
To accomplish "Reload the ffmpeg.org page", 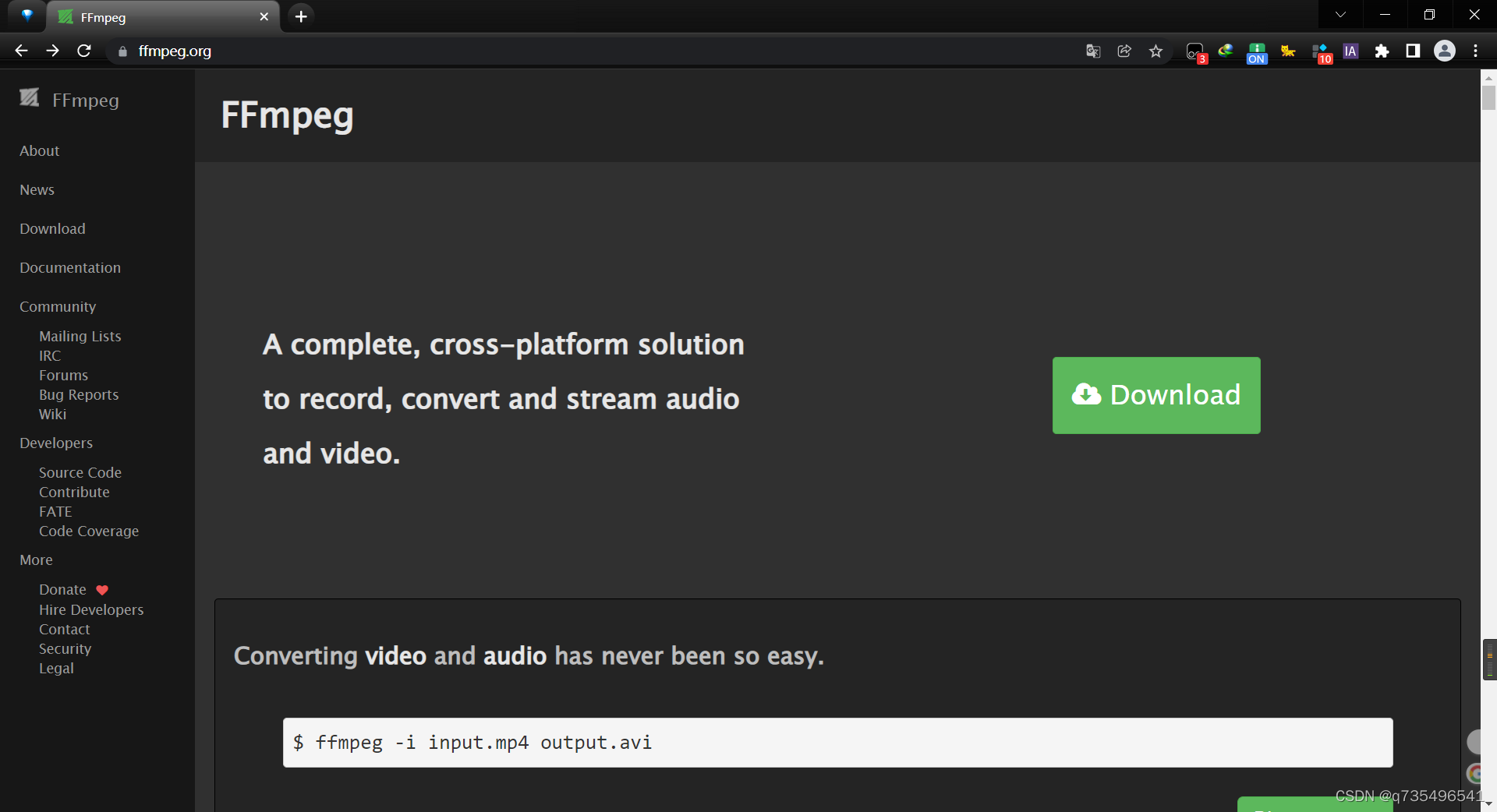I will coord(84,51).
